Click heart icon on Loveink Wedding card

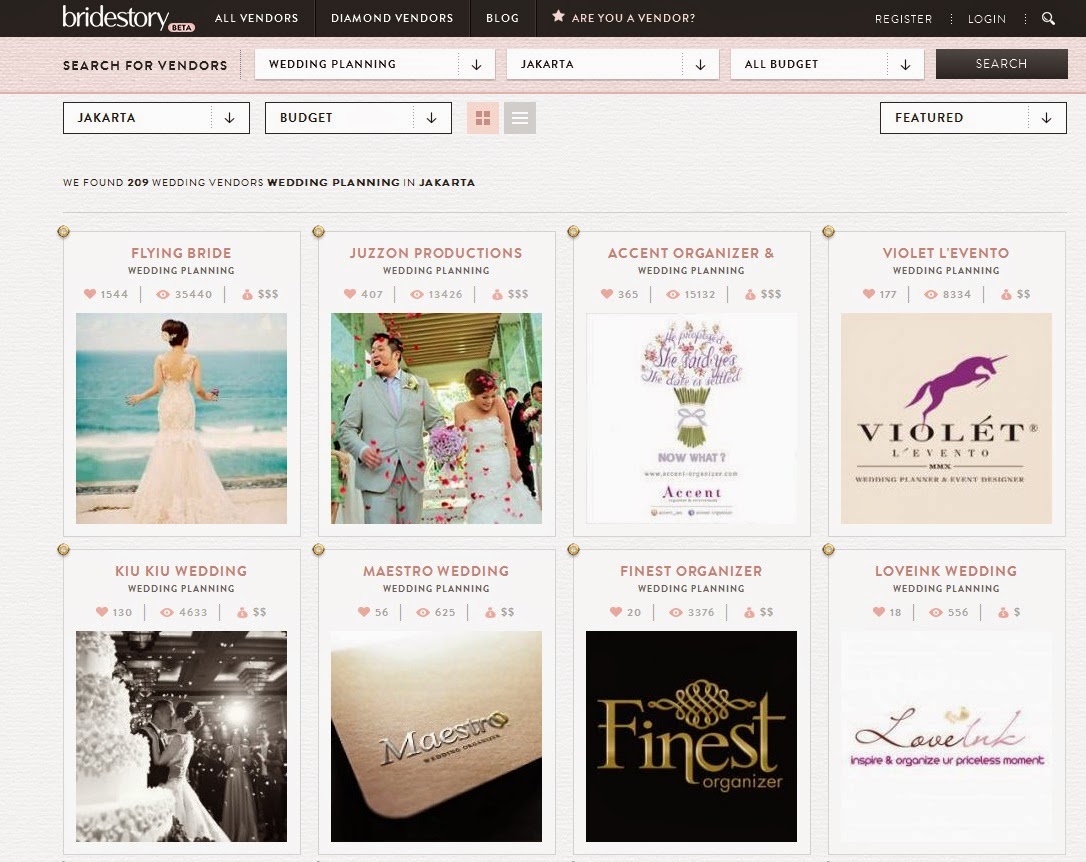tap(879, 611)
